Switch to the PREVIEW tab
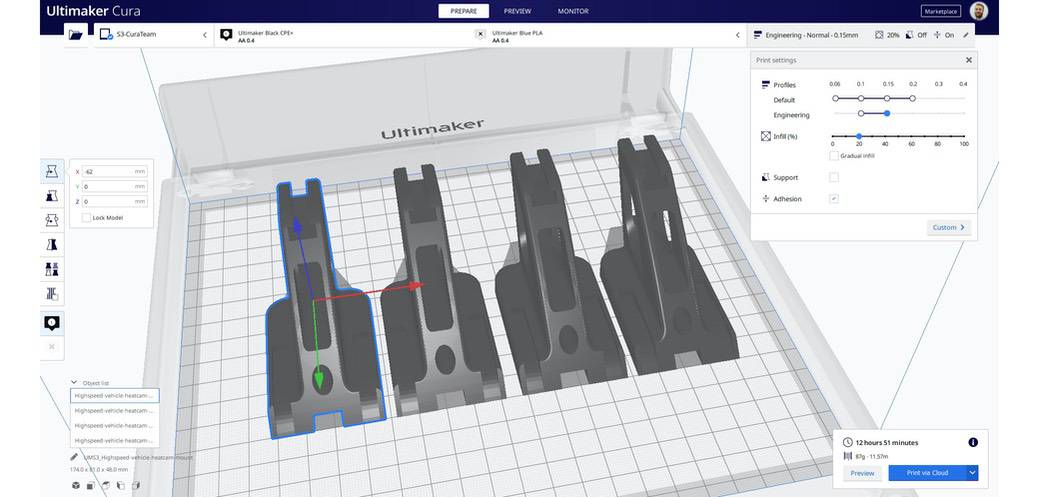1040x497 pixels. coord(517,11)
